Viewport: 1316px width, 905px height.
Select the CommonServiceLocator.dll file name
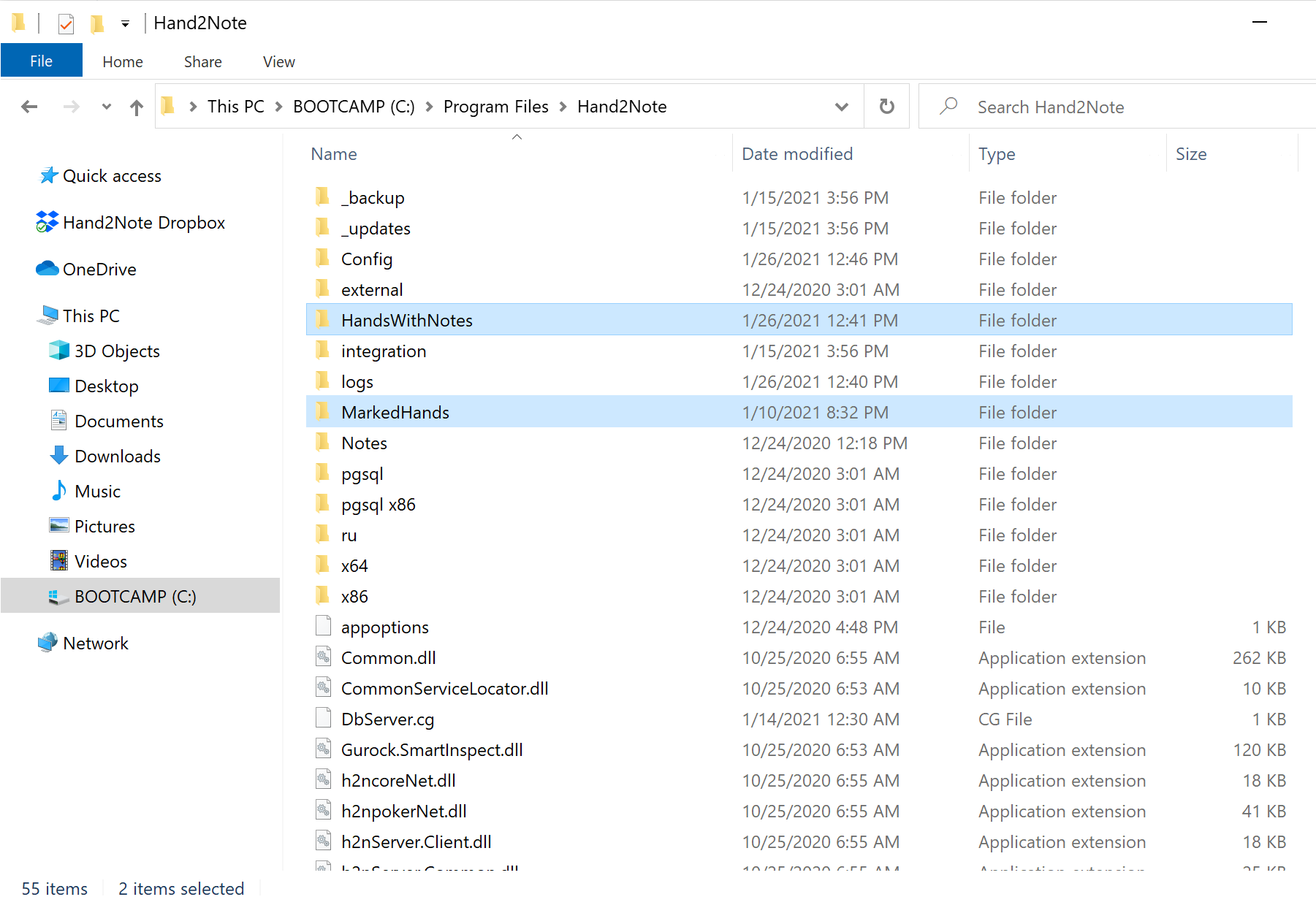pyautogui.click(x=444, y=689)
